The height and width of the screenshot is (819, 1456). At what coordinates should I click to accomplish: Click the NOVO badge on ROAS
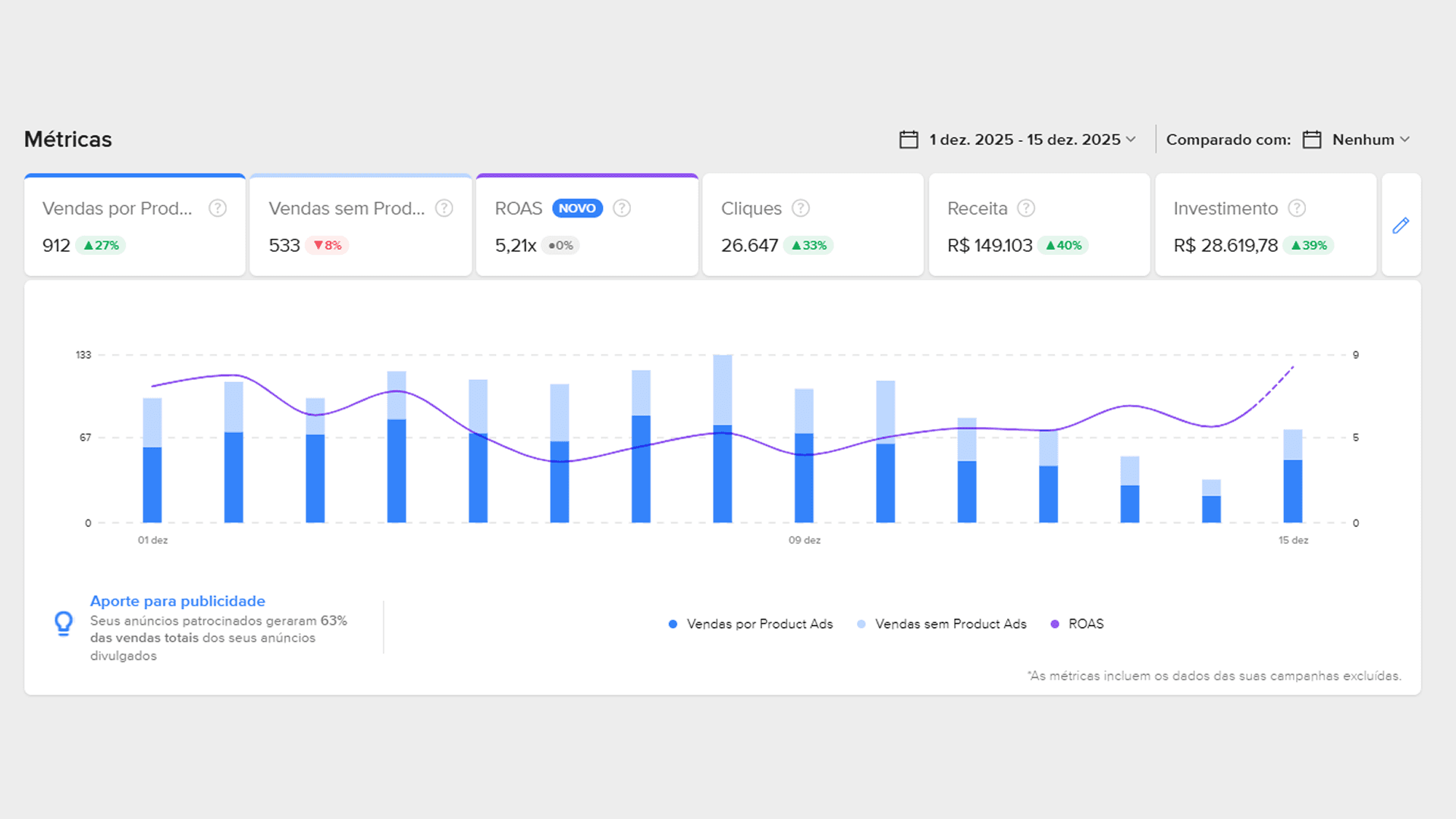pos(577,208)
